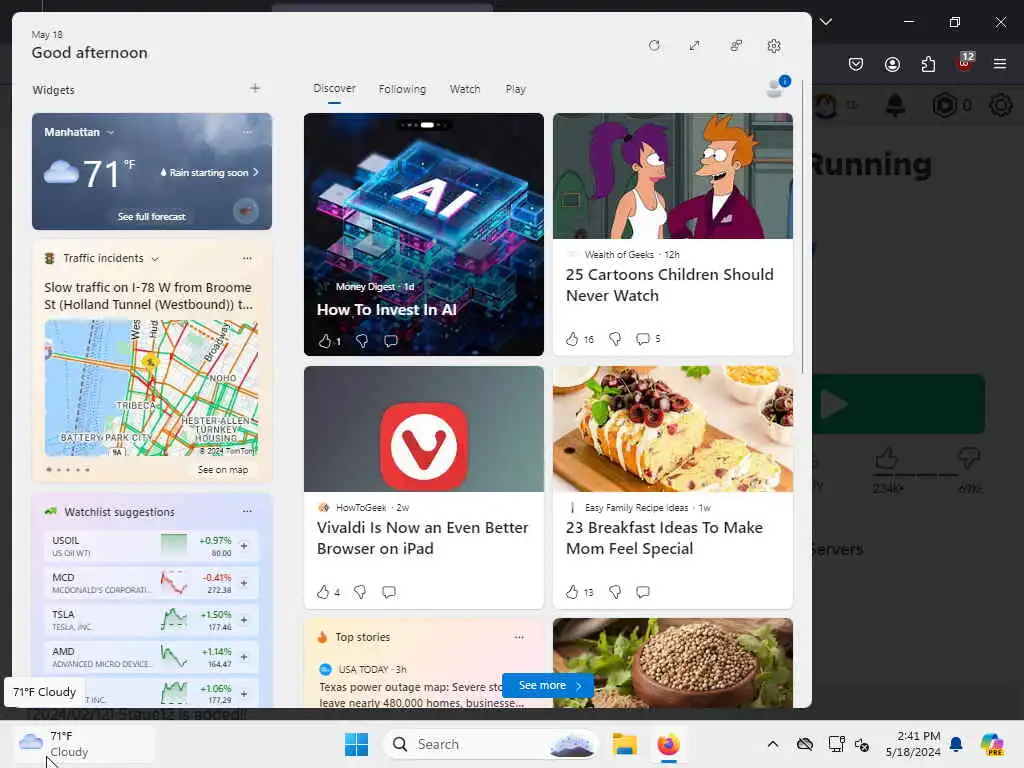This screenshot has width=1024, height=768.
Task: Switch to the Play tab
Action: pyautogui.click(x=515, y=89)
